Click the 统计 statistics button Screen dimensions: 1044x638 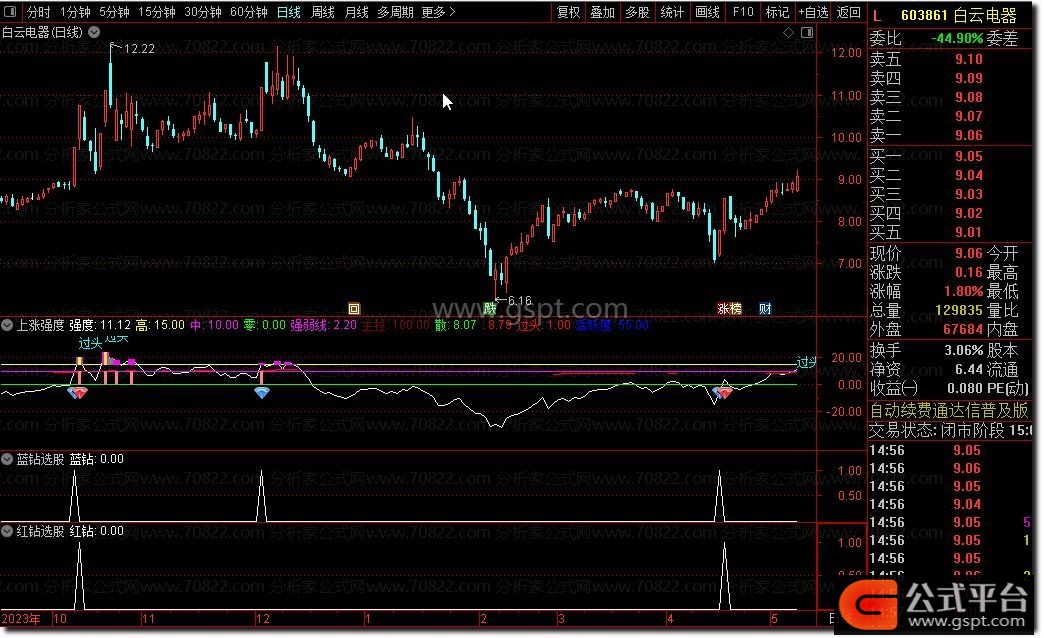coord(672,12)
